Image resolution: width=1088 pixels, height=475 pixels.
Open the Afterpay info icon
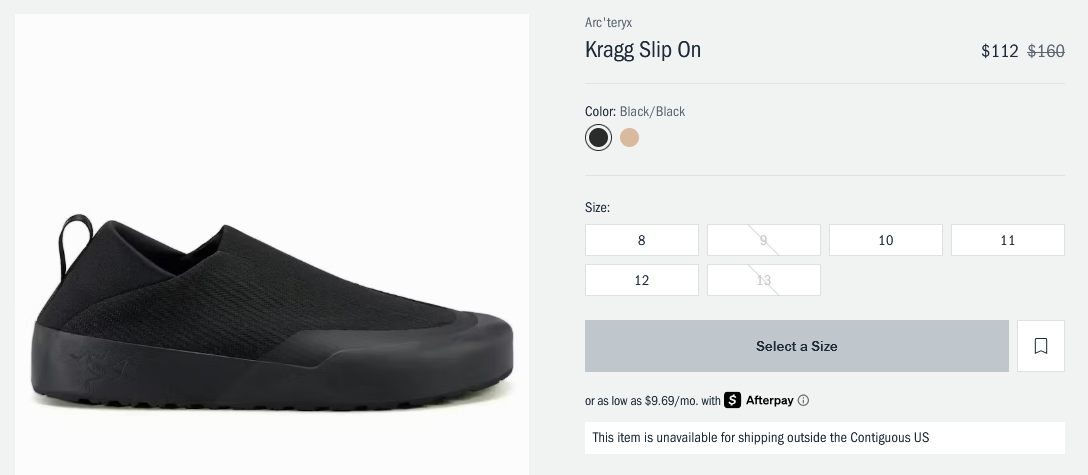(803, 401)
